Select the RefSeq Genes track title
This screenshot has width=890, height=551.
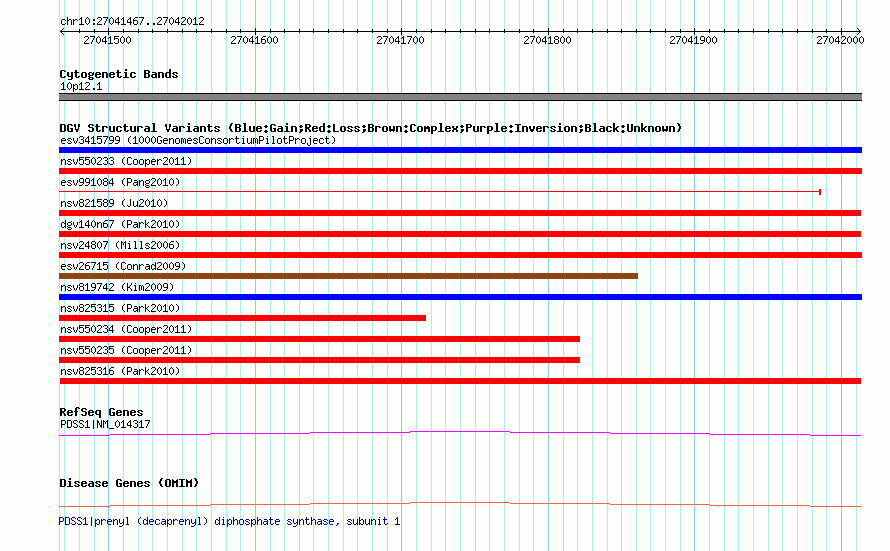[101, 412]
